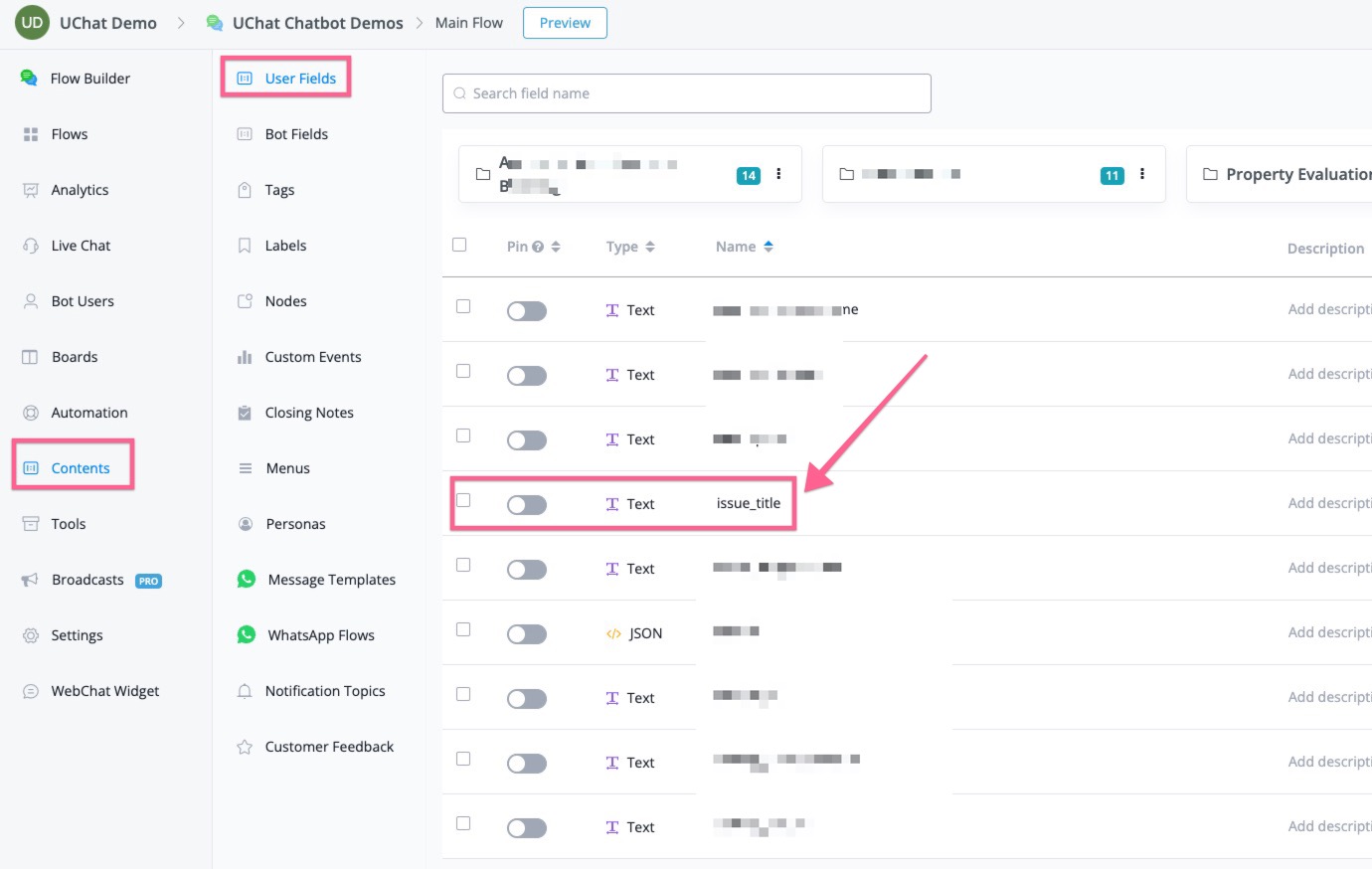The height and width of the screenshot is (869, 1372).
Task: Open the Live Chat headset icon
Action: point(31,245)
